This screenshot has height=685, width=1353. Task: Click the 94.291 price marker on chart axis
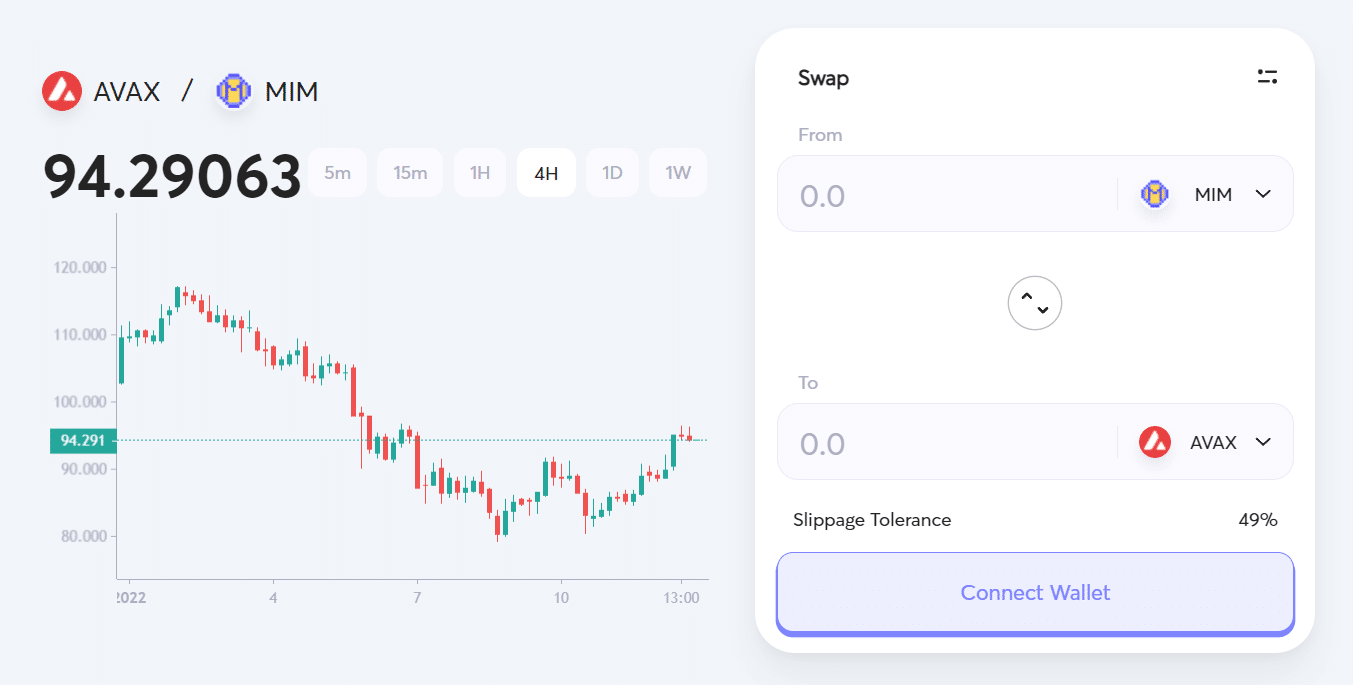[83, 440]
